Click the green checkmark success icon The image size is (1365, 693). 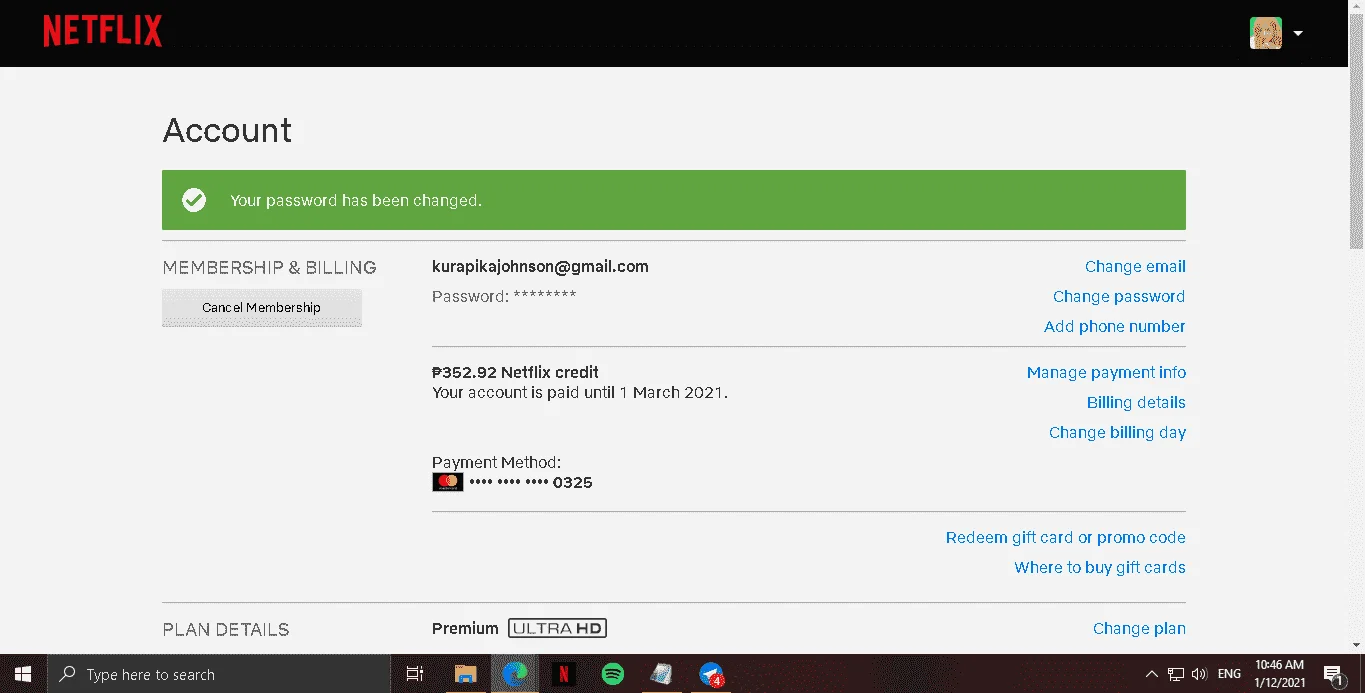(194, 200)
